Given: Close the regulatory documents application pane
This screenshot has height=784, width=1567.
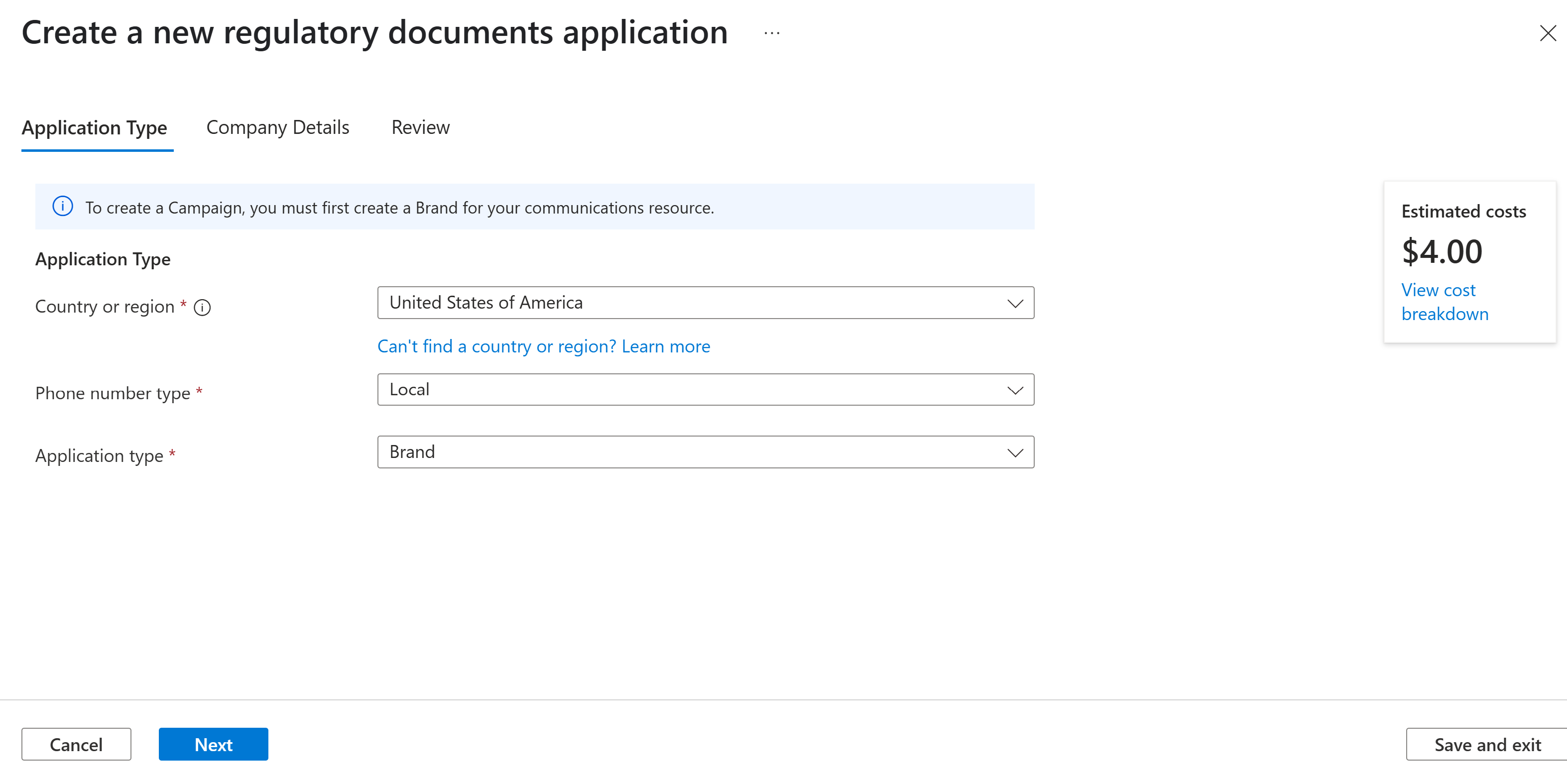Looking at the screenshot, I should coord(1548,33).
